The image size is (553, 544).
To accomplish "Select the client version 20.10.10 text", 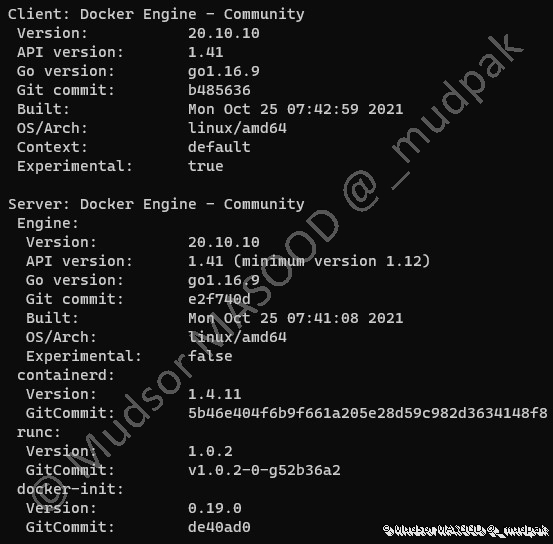I will [x=224, y=33].
